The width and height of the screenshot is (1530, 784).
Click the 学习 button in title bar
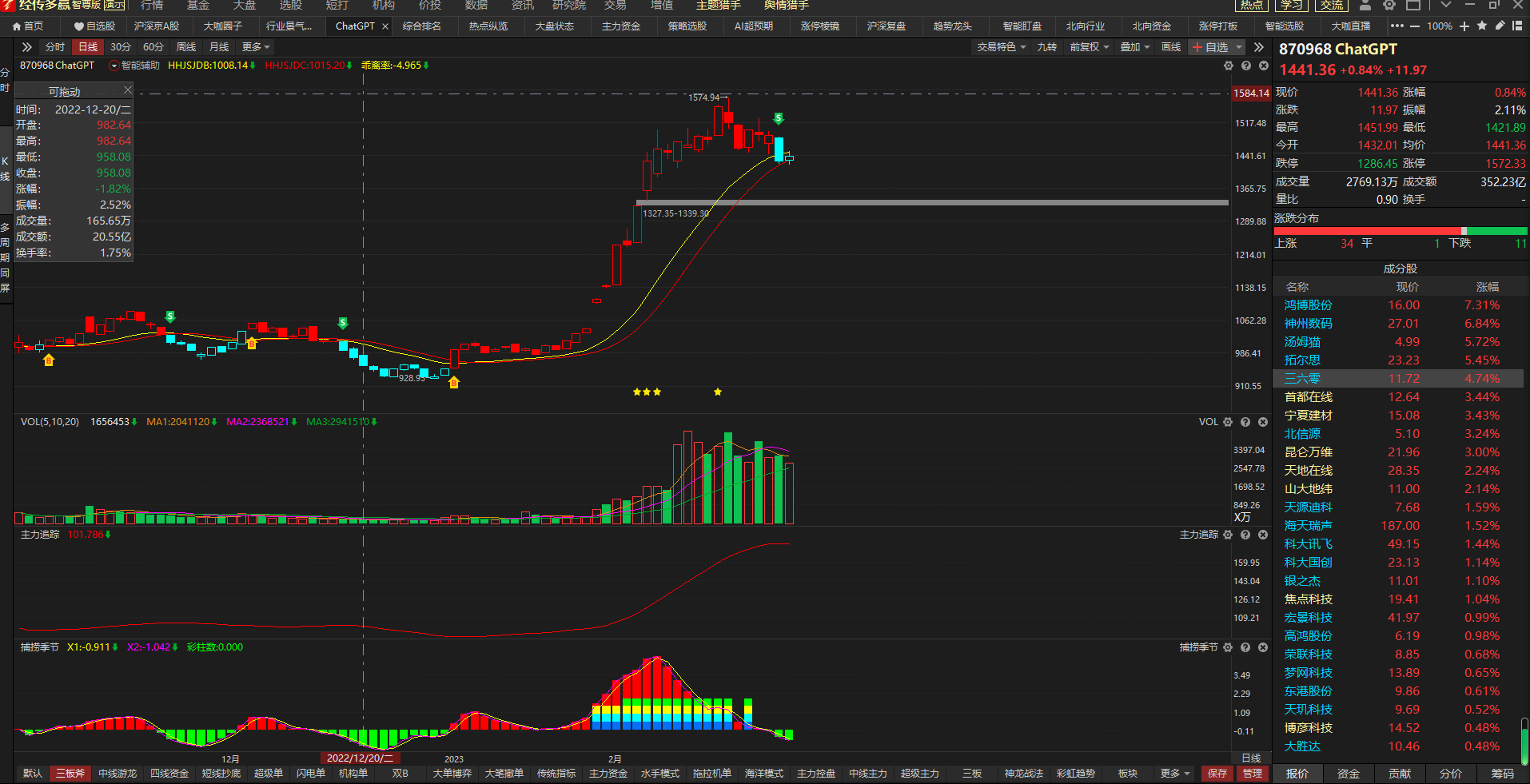click(x=1292, y=5)
